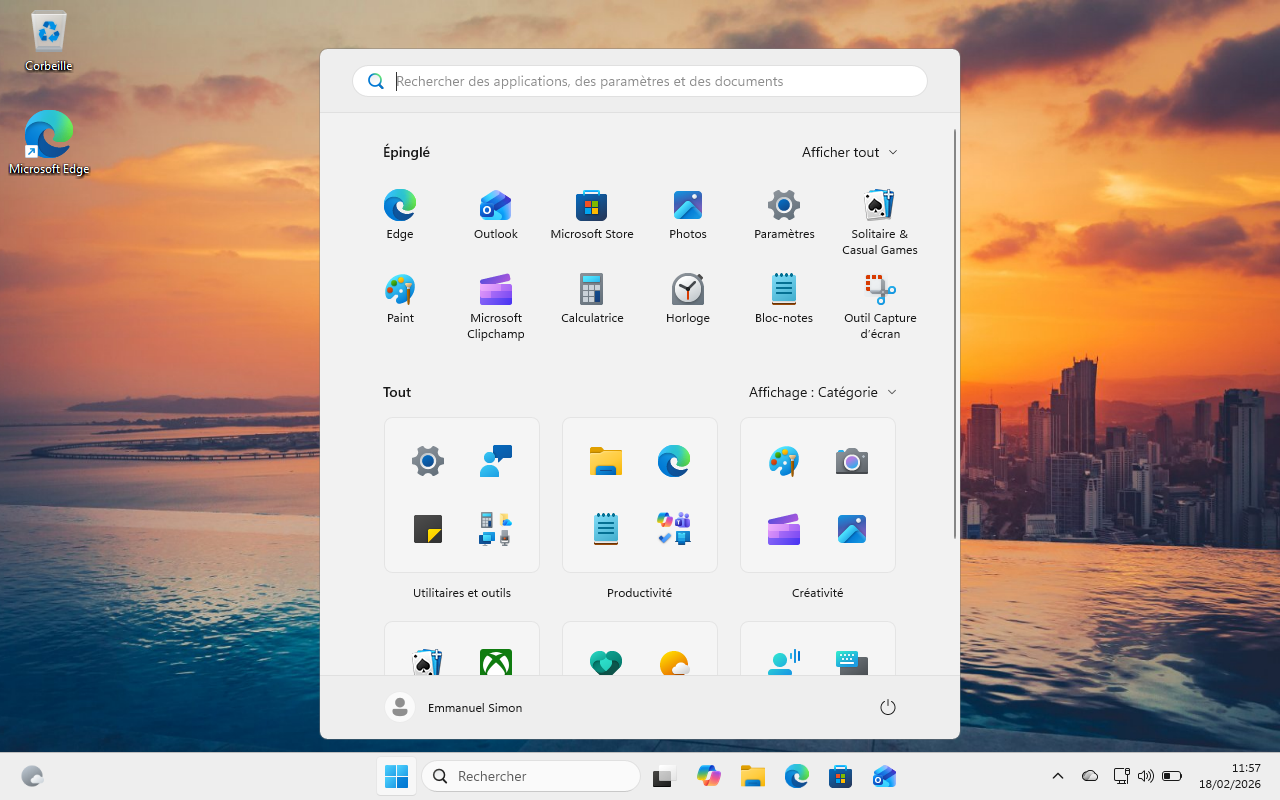Launch pinned Outil Capture d'écran
This screenshot has width=1280, height=800.
pyautogui.click(x=880, y=306)
